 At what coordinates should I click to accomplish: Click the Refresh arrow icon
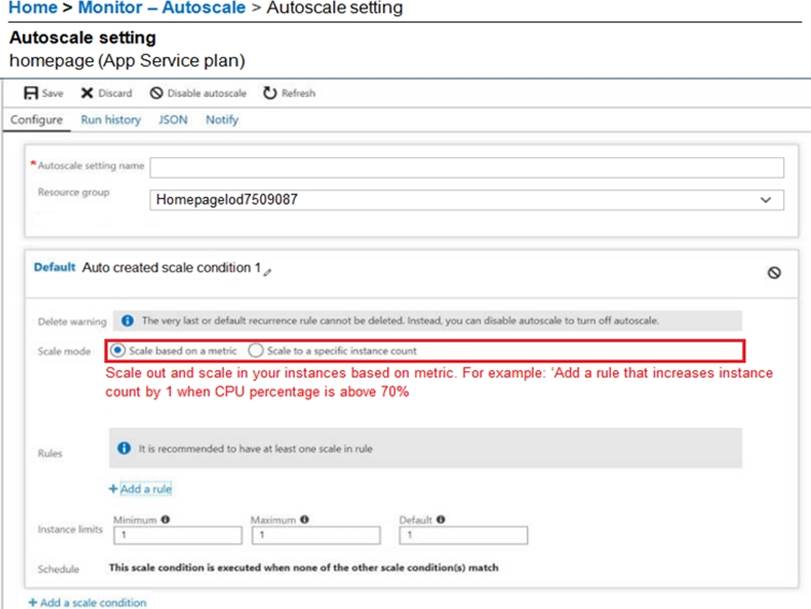pos(269,93)
